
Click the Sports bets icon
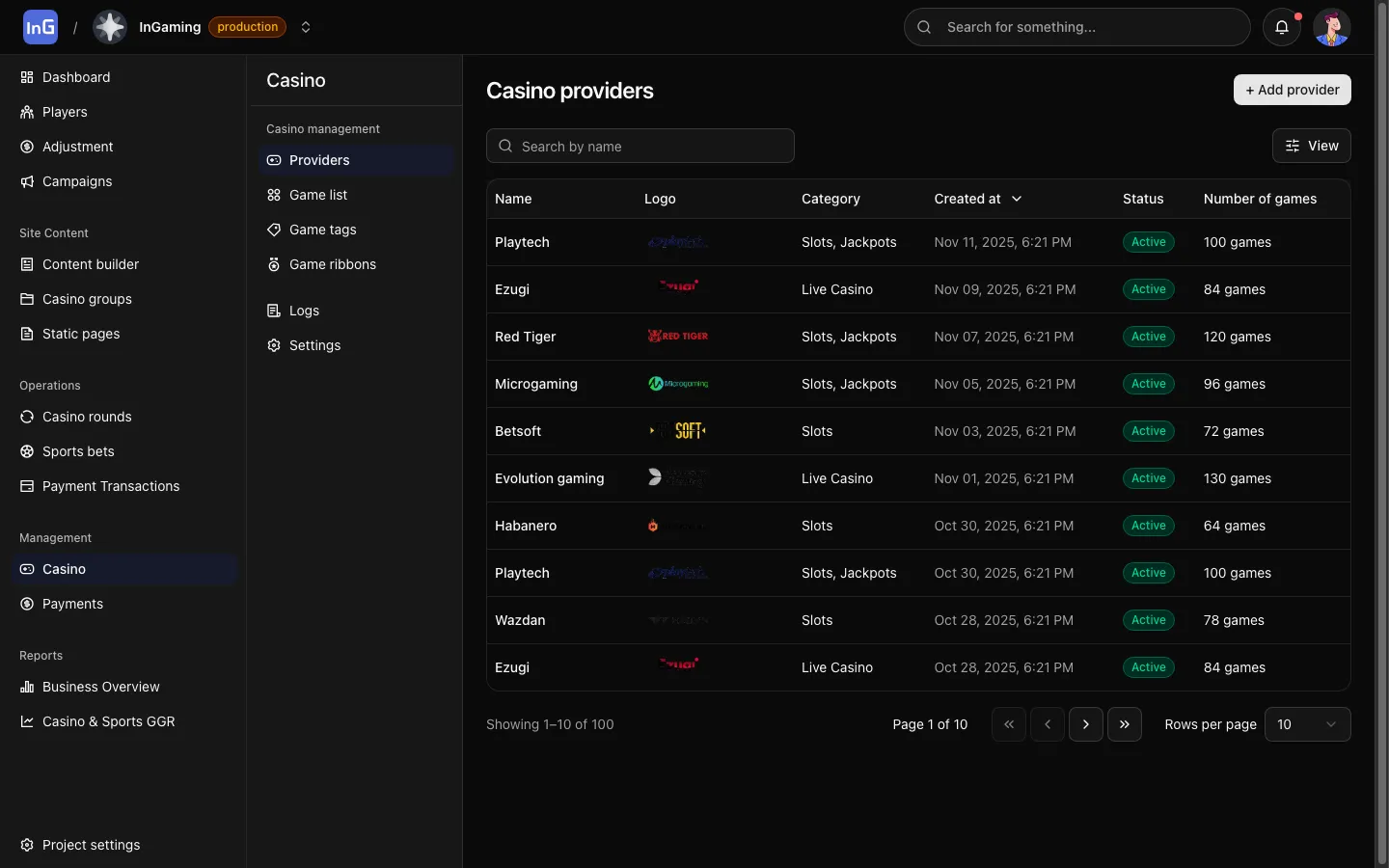coord(26,451)
